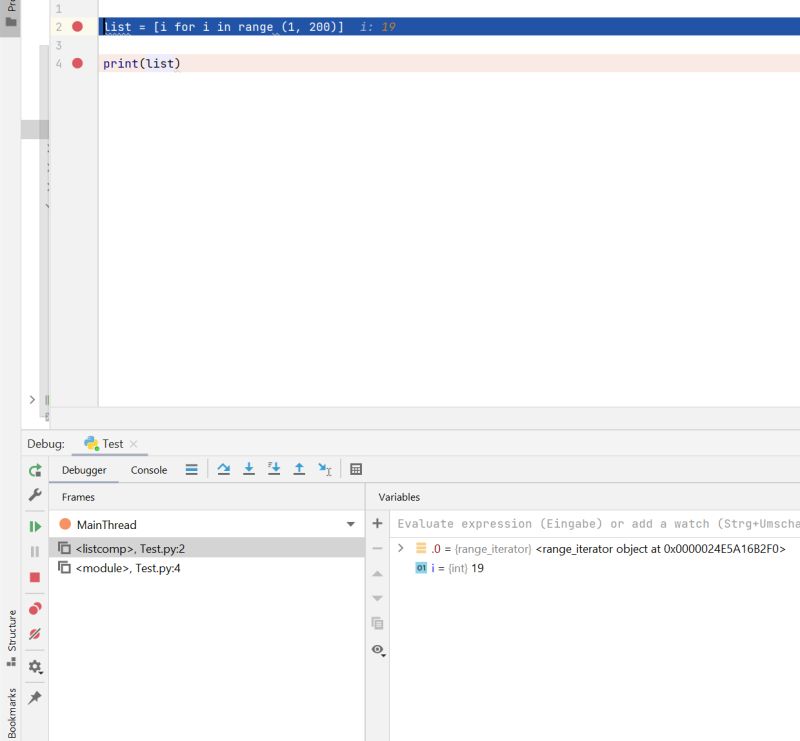The height and width of the screenshot is (741, 800).
Task: Resume the paused program
Action: 32,525
